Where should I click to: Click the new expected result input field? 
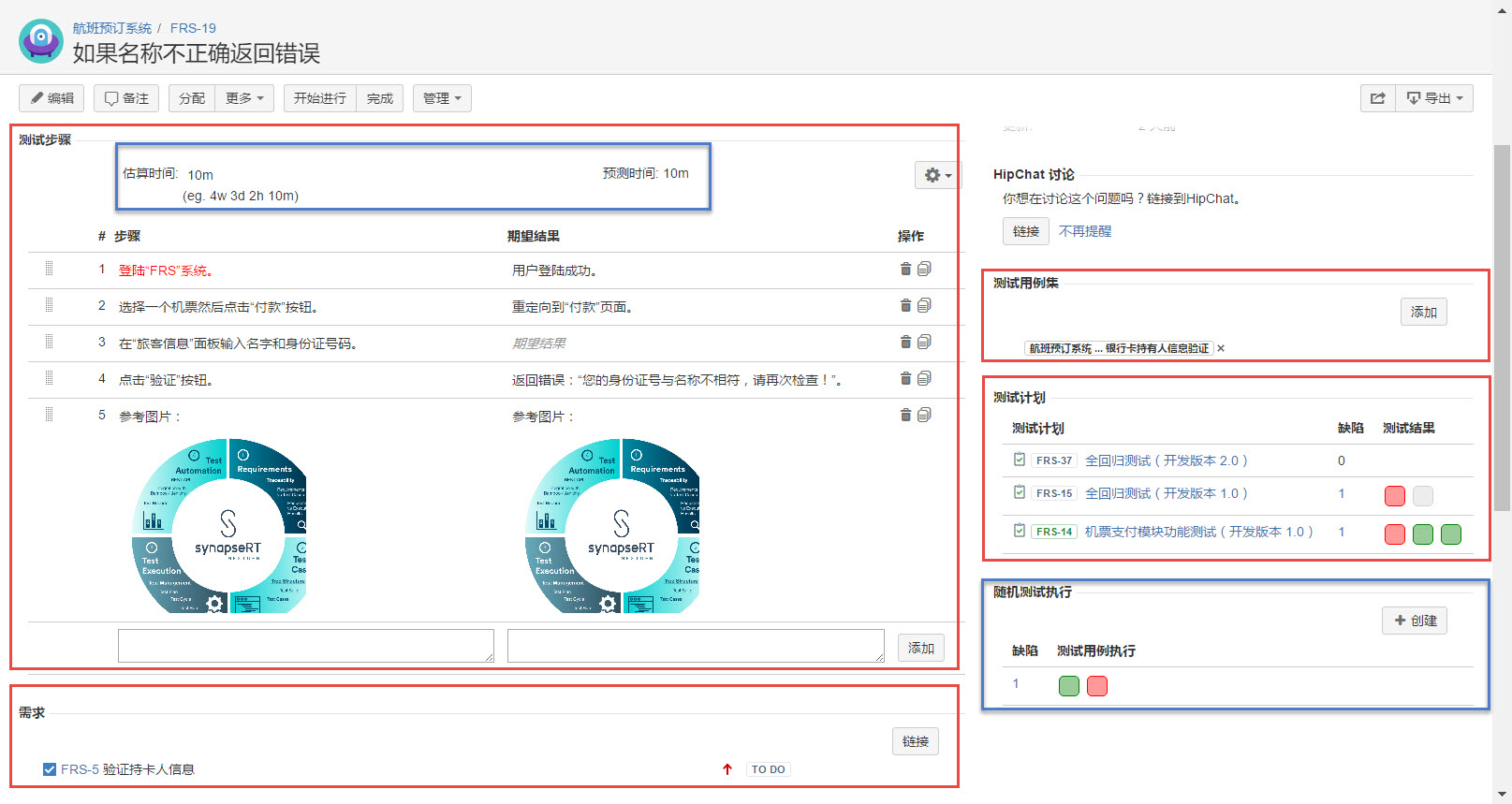pyautogui.click(x=696, y=646)
